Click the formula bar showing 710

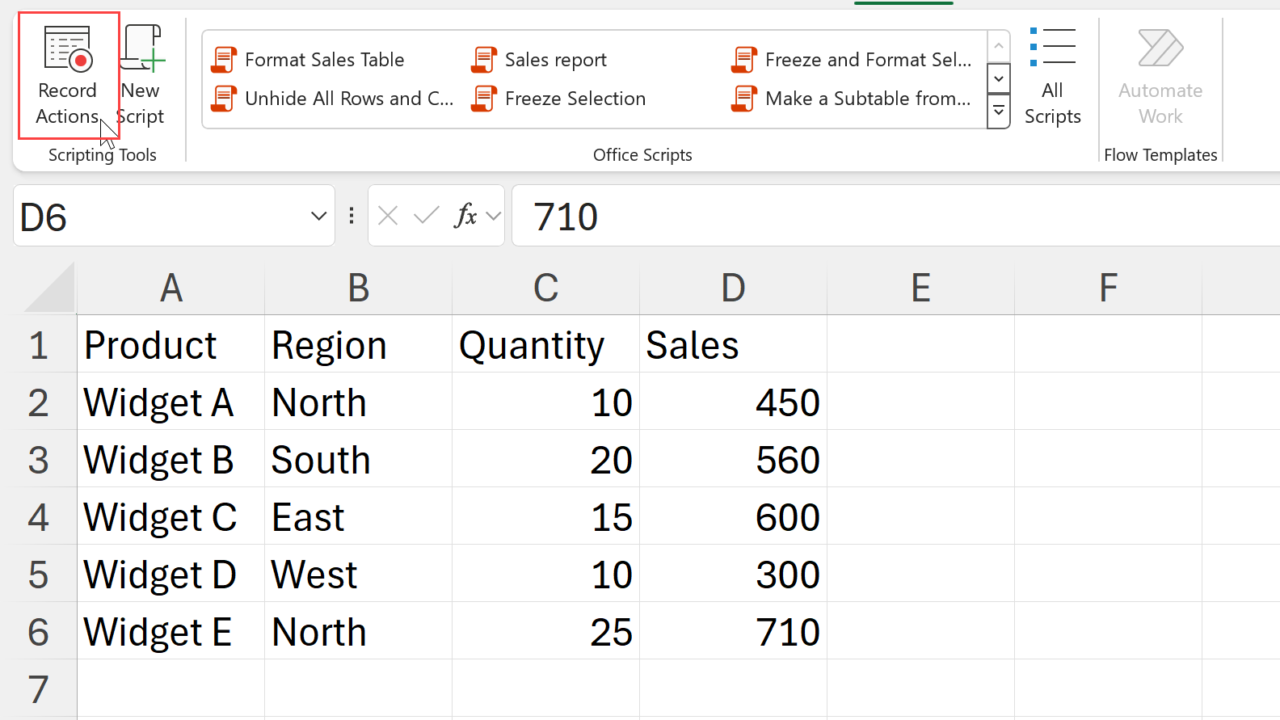pos(890,216)
